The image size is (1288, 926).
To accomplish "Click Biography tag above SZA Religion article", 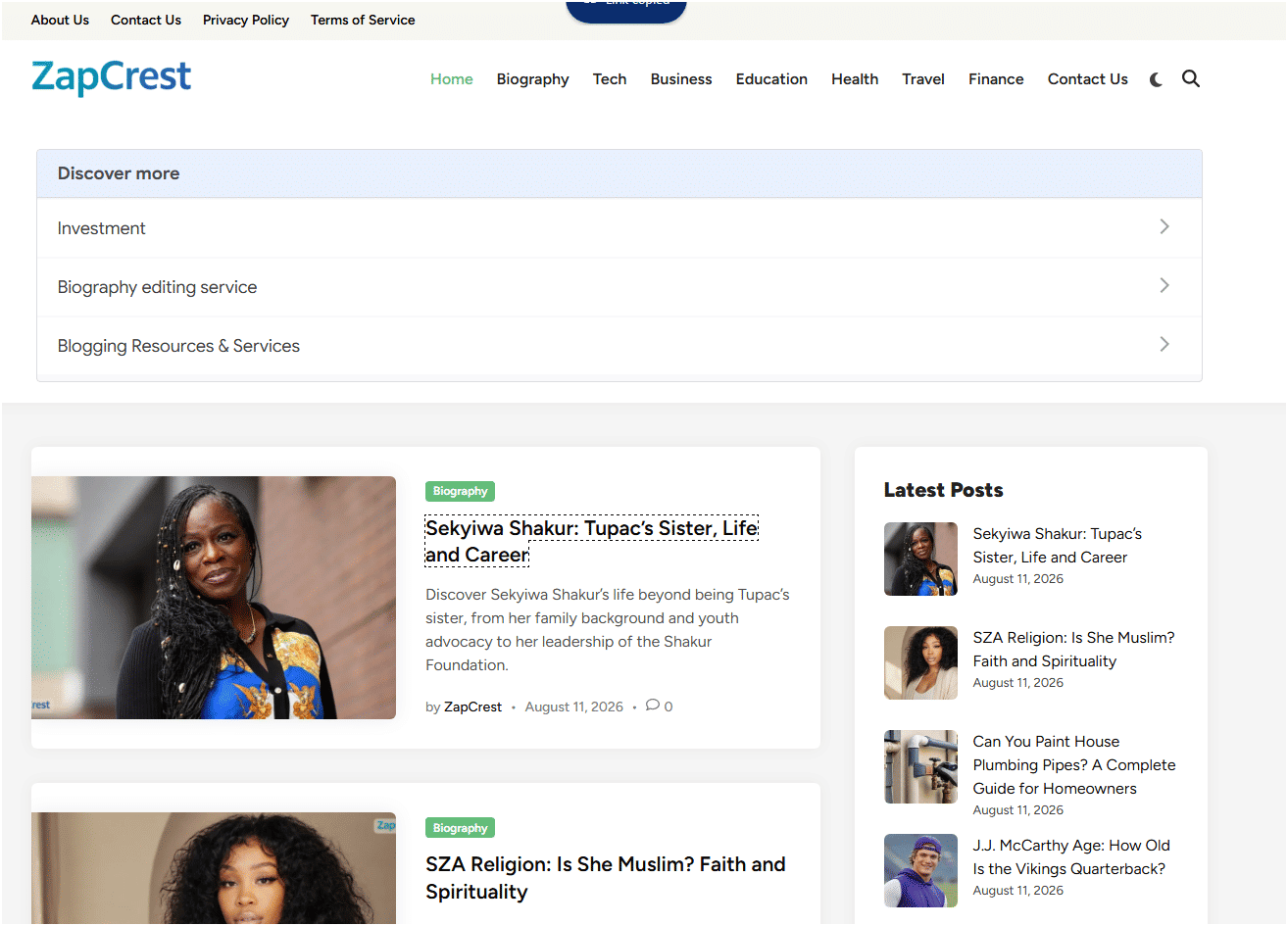I will 460,828.
